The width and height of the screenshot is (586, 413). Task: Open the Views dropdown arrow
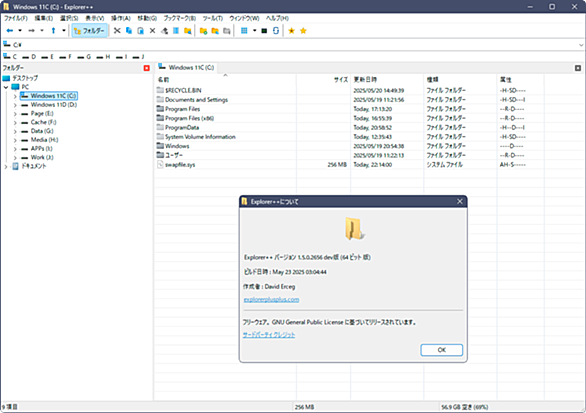tap(255, 31)
